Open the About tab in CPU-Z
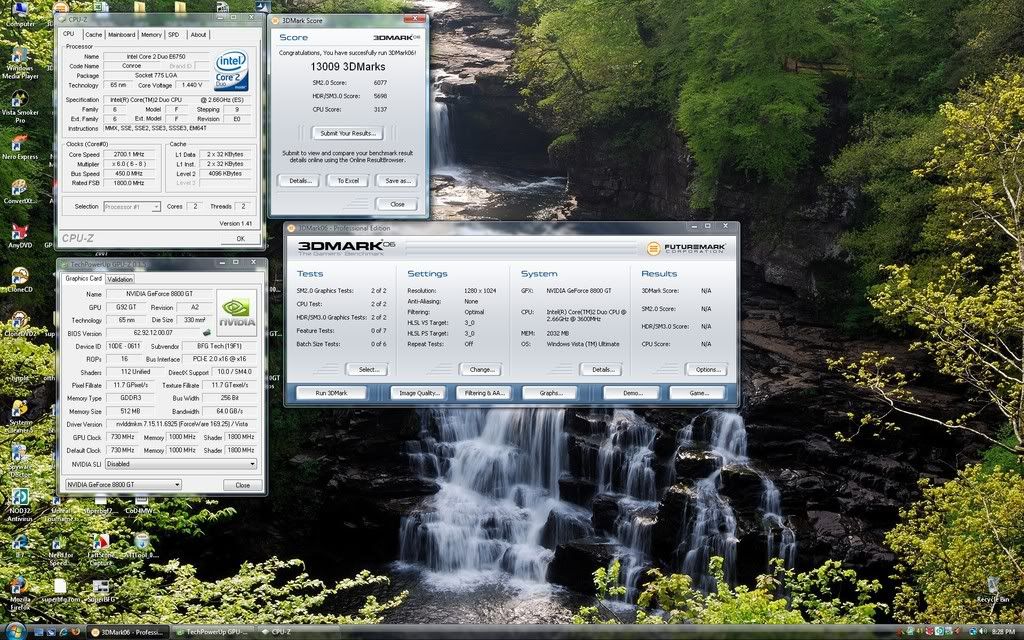The image size is (1024, 640). coord(199,35)
